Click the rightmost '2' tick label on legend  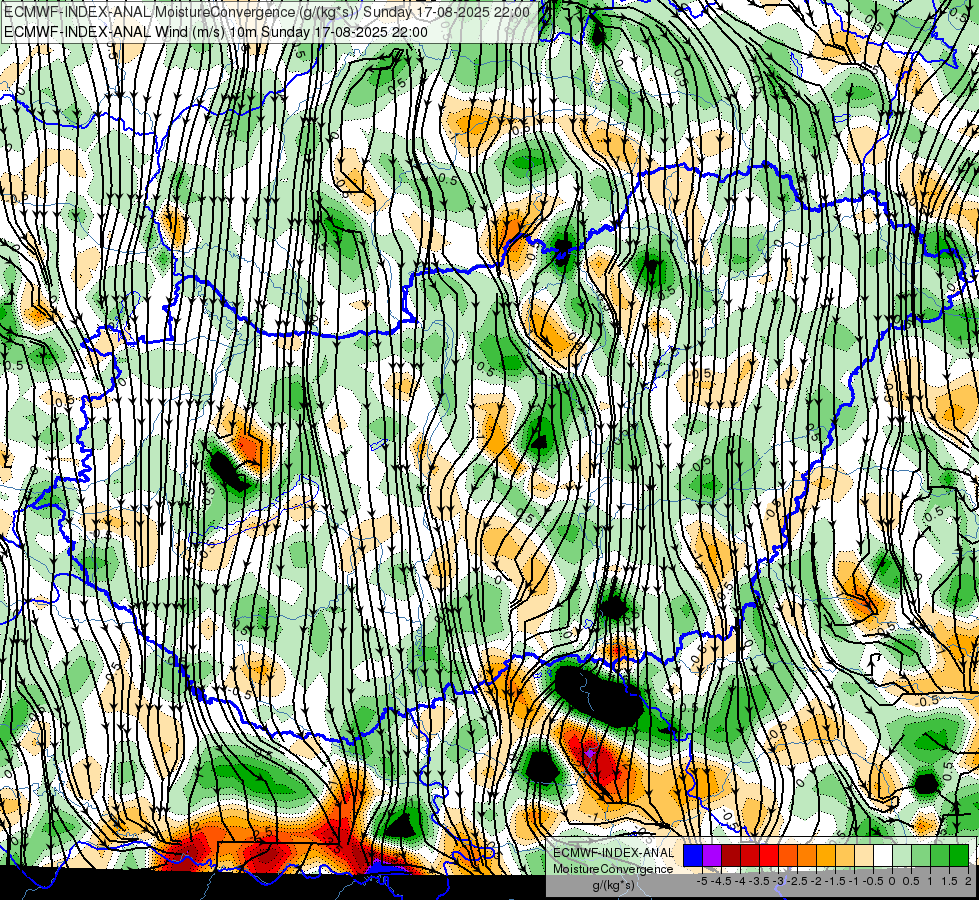click(968, 881)
